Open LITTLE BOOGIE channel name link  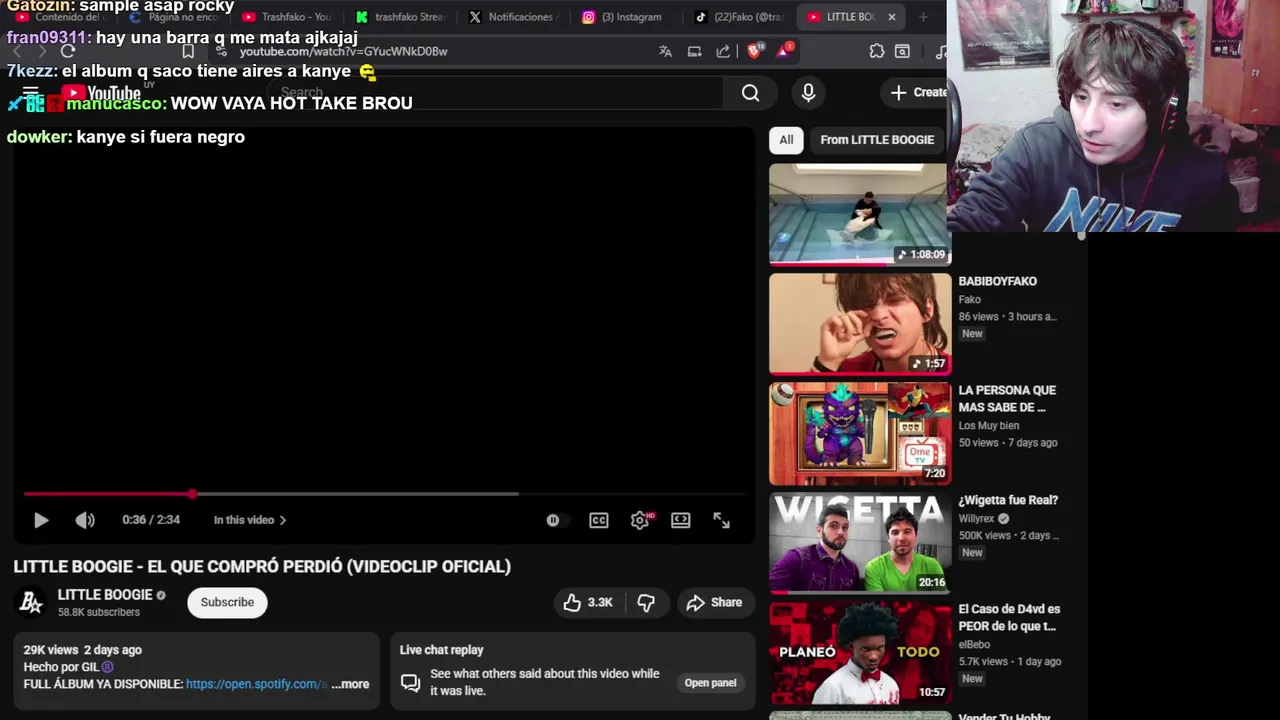[x=105, y=595]
